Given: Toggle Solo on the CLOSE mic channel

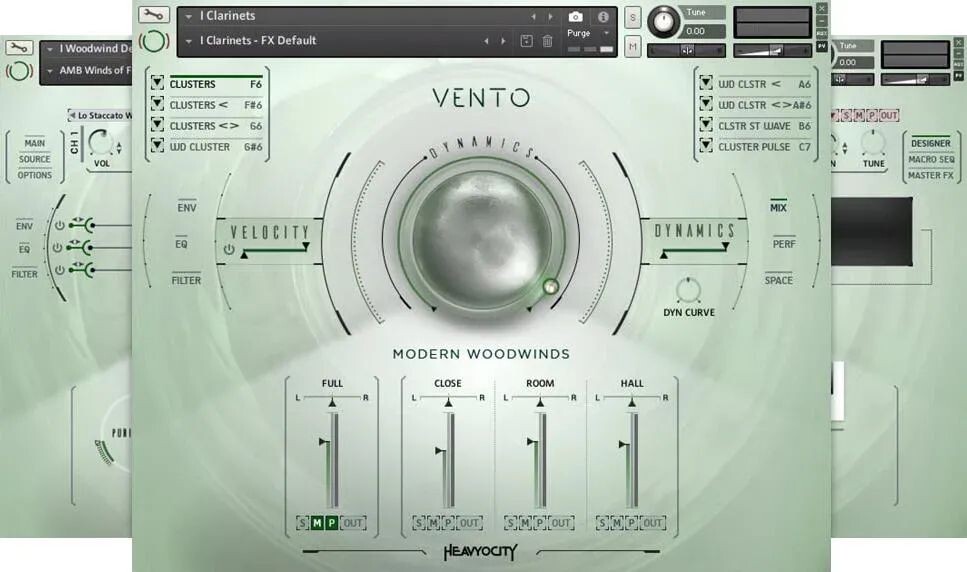Looking at the screenshot, I should tap(419, 523).
